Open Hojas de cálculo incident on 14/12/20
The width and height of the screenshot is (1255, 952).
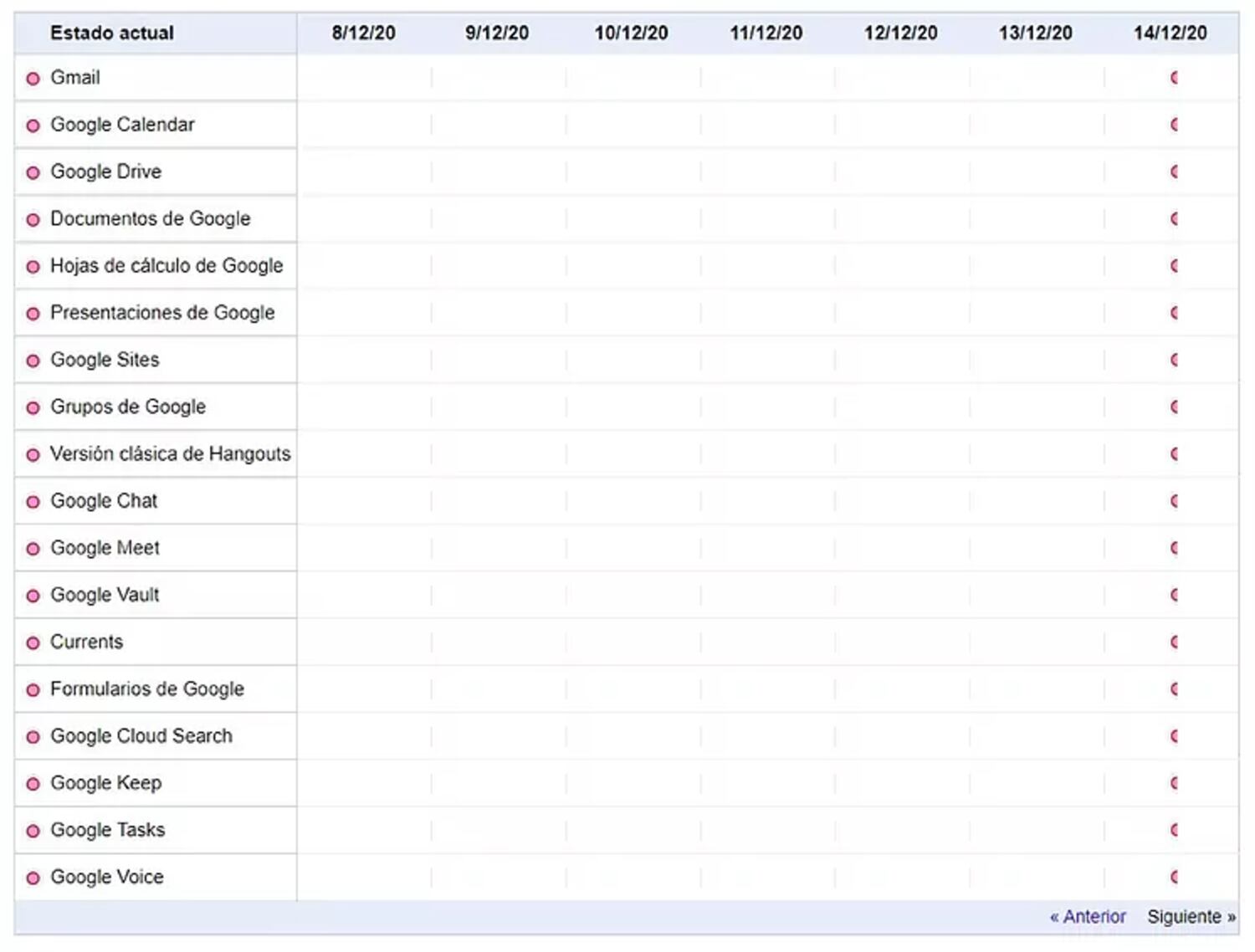[1175, 266]
